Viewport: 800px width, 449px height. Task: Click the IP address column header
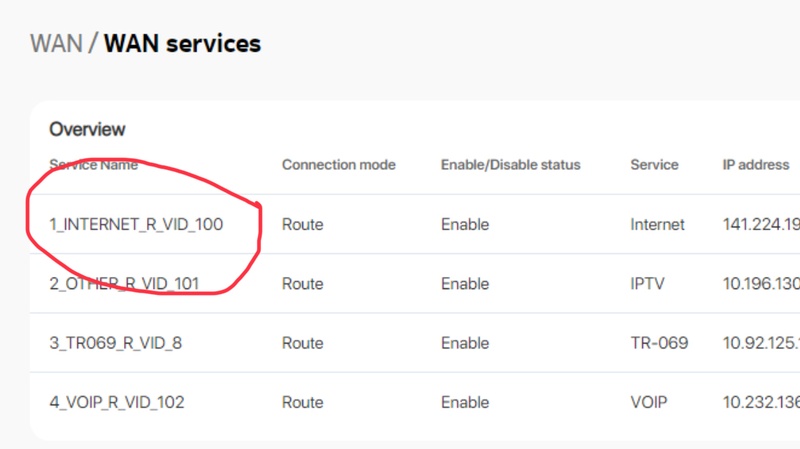point(756,164)
